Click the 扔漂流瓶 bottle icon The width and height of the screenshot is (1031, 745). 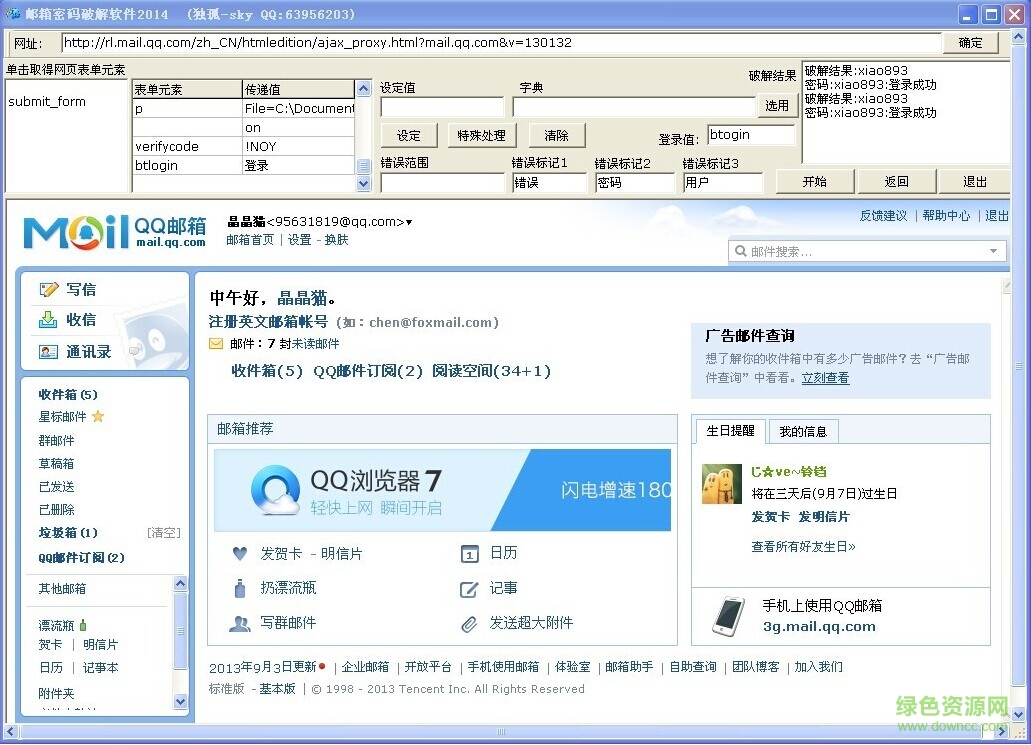coord(239,589)
